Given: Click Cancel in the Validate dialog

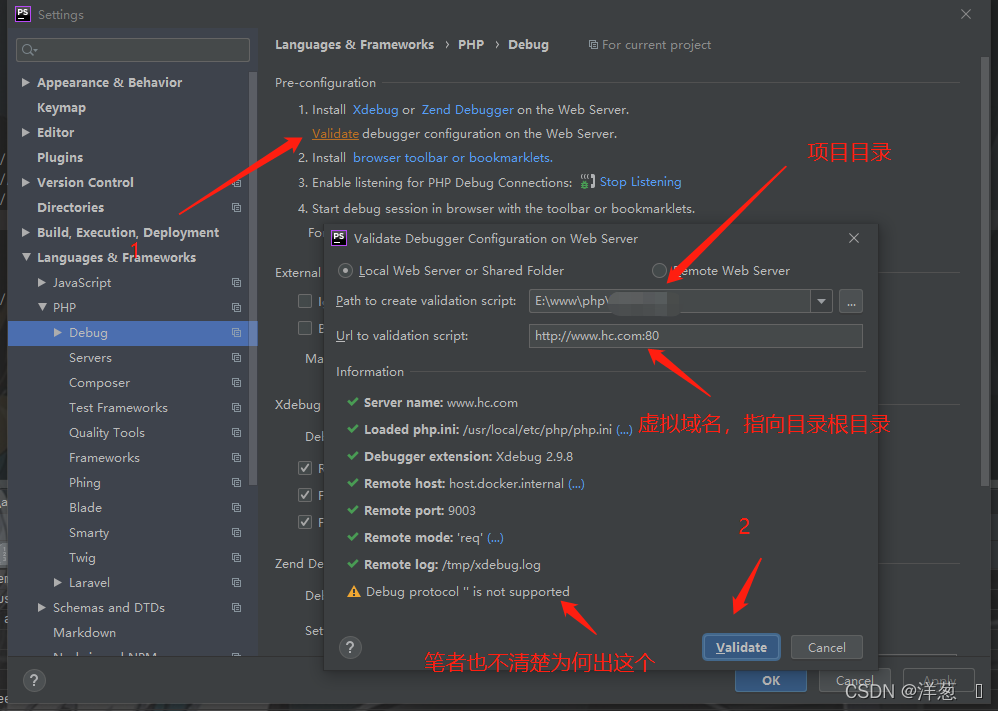Looking at the screenshot, I should pos(827,647).
